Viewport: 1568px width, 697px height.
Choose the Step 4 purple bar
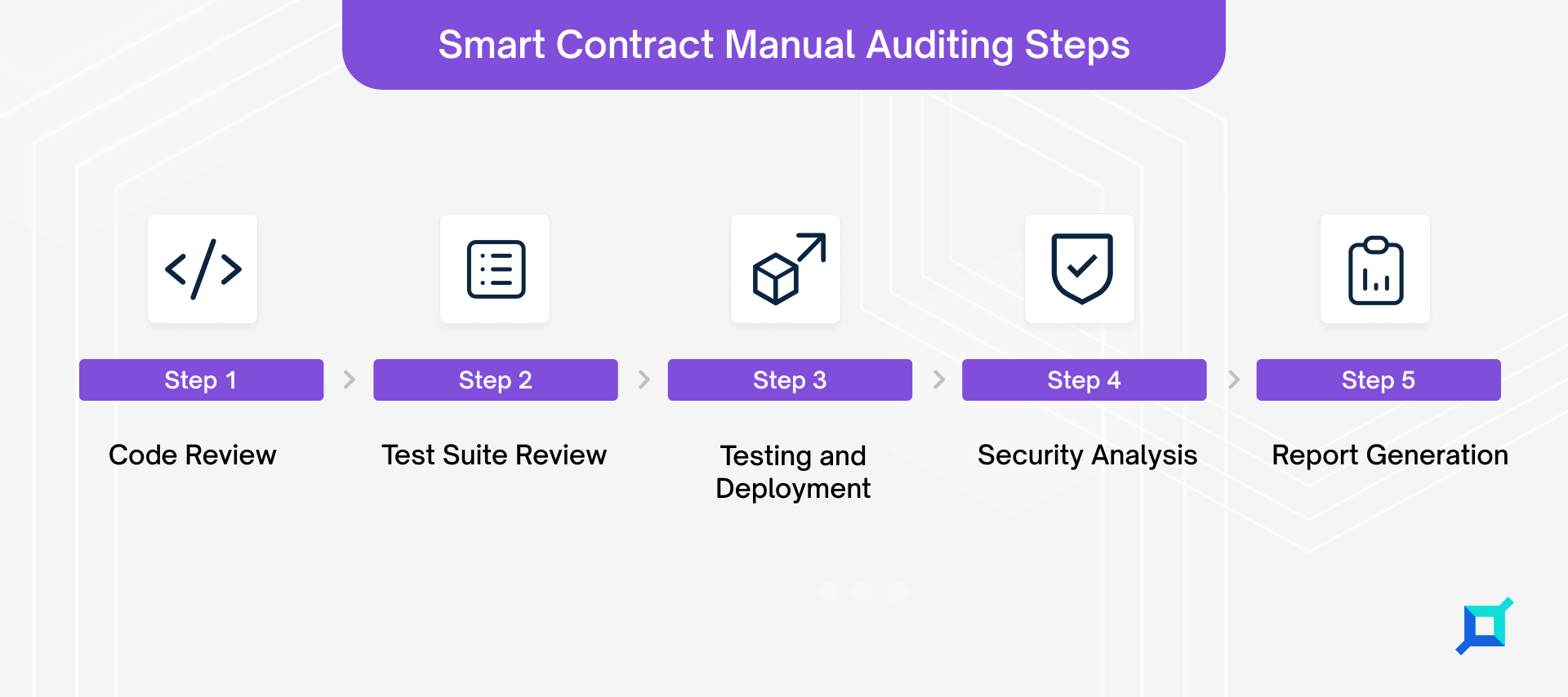click(x=1085, y=380)
